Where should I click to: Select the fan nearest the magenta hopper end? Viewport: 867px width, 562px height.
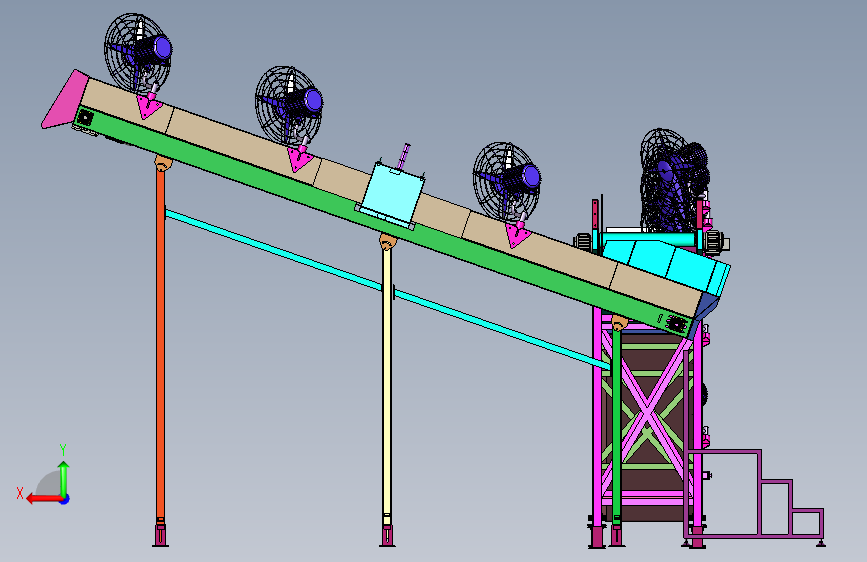(x=138, y=54)
